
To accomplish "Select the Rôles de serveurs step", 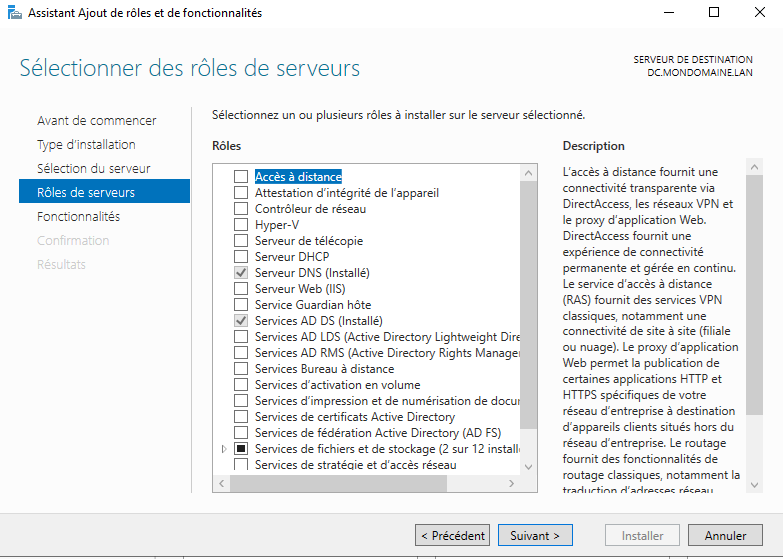I will pos(104,191).
